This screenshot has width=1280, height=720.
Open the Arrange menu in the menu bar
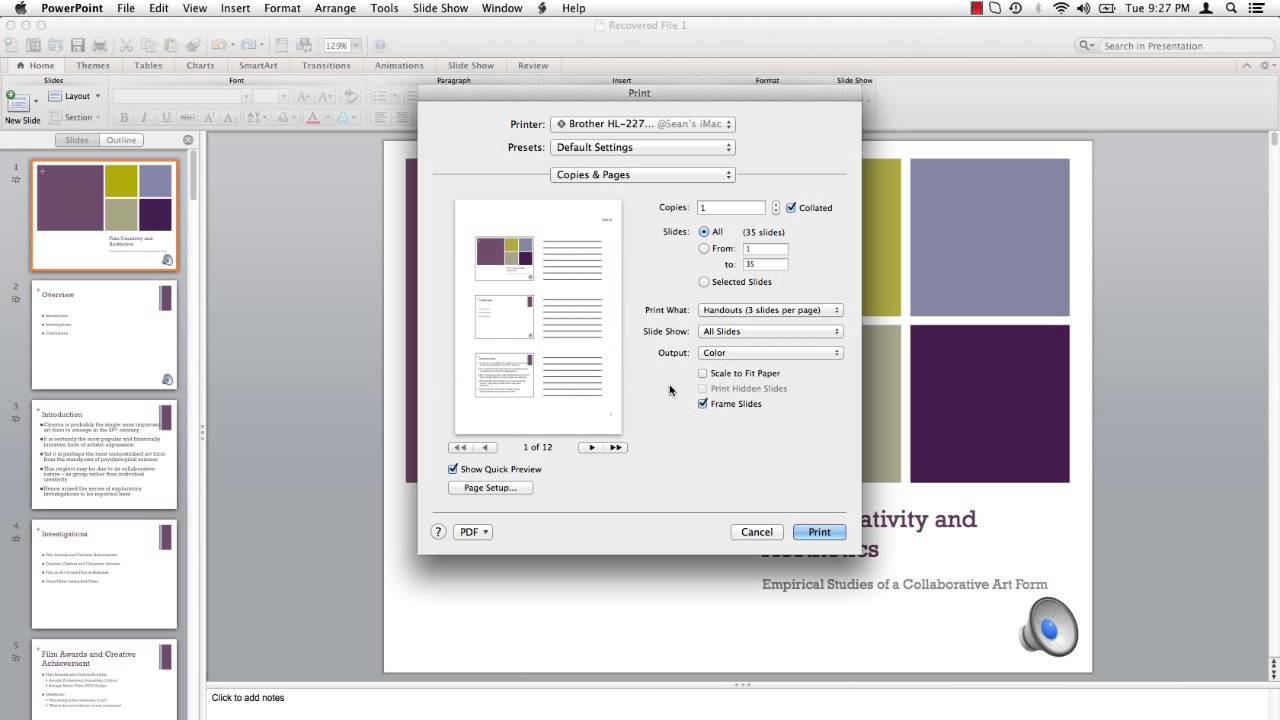coord(335,8)
